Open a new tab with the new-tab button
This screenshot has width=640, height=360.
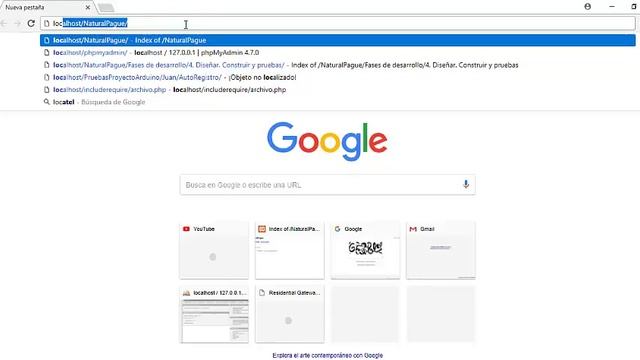(106, 8)
